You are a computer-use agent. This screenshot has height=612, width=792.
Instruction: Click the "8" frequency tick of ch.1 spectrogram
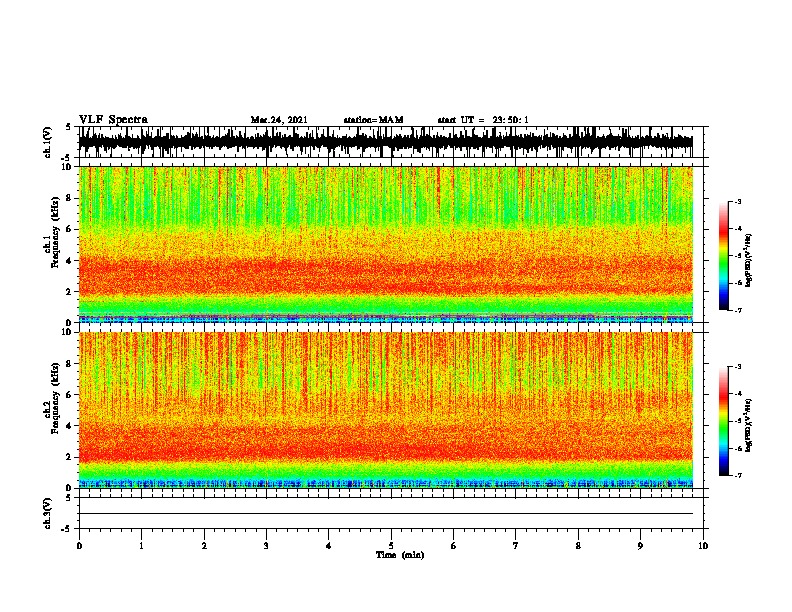click(x=70, y=198)
